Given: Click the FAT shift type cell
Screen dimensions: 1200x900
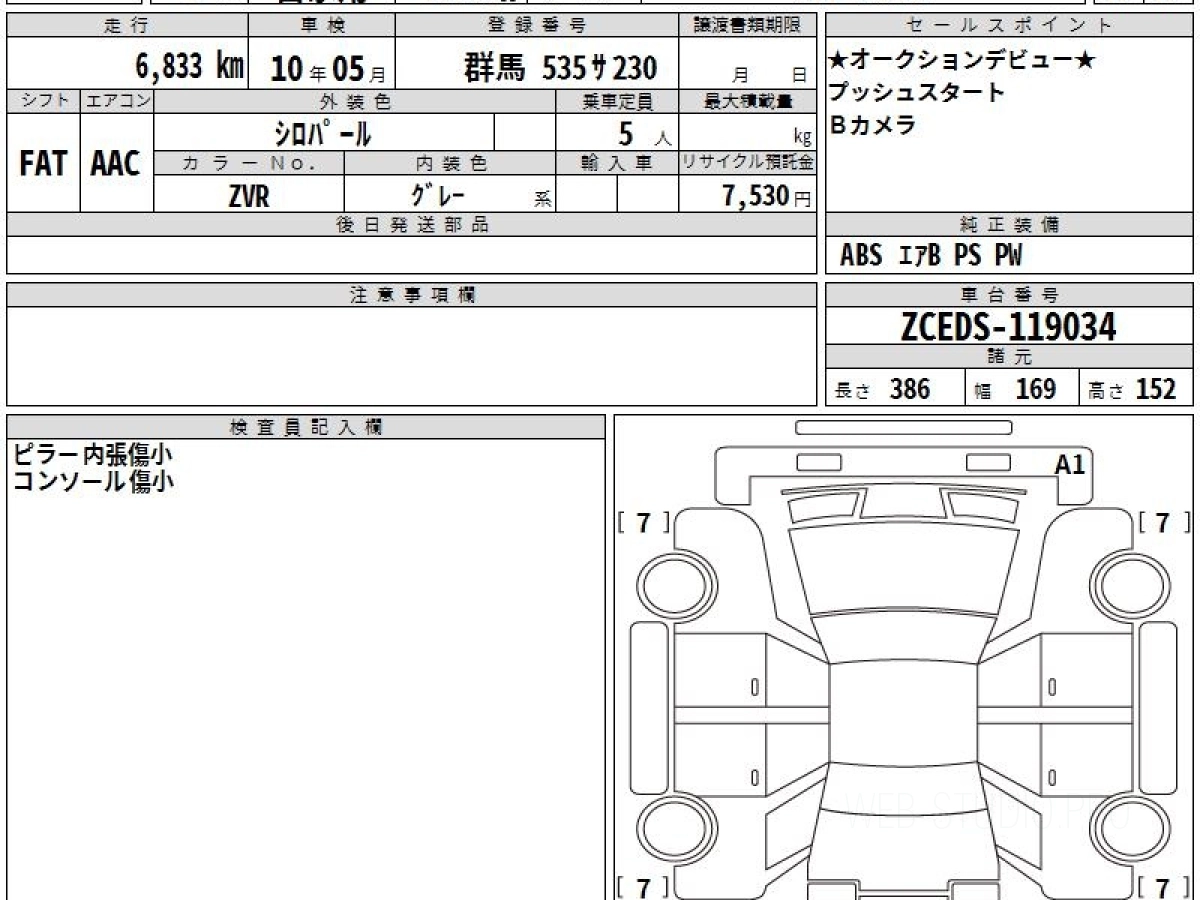Looking at the screenshot, I should [x=43, y=164].
